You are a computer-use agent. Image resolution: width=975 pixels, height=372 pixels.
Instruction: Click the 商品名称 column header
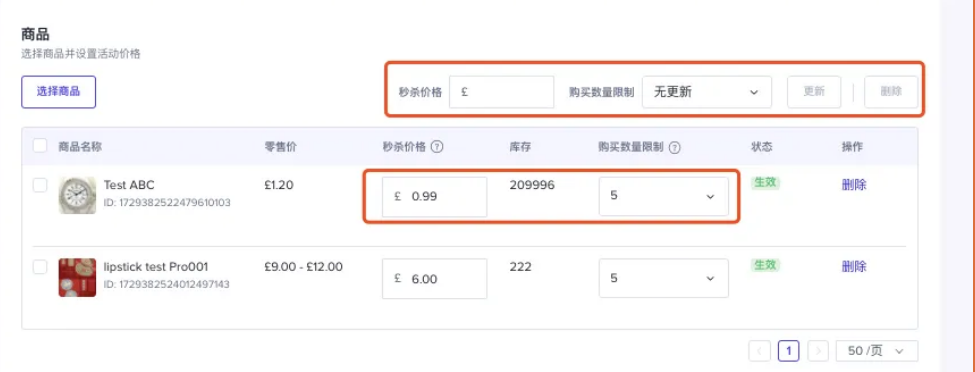(80, 147)
